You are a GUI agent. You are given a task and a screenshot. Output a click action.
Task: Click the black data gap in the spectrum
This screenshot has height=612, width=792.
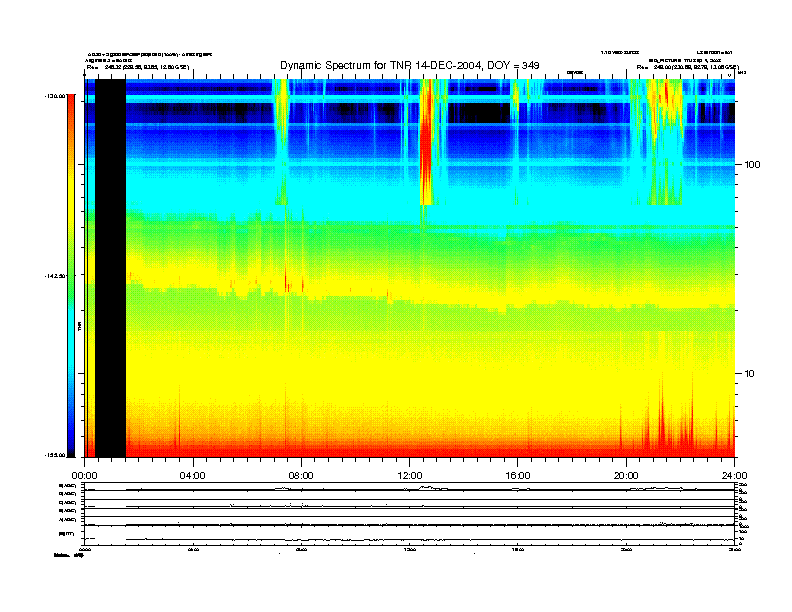[x=110, y=268]
